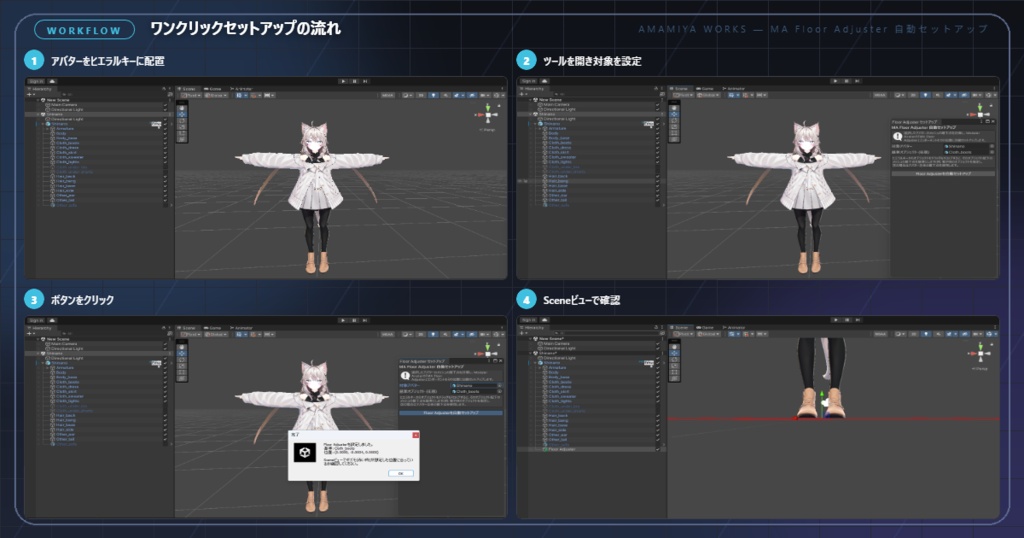Select the Floor Adjuster object in step 4 hierarchy
1024x538 pixels.
pyautogui.click(x=562, y=449)
